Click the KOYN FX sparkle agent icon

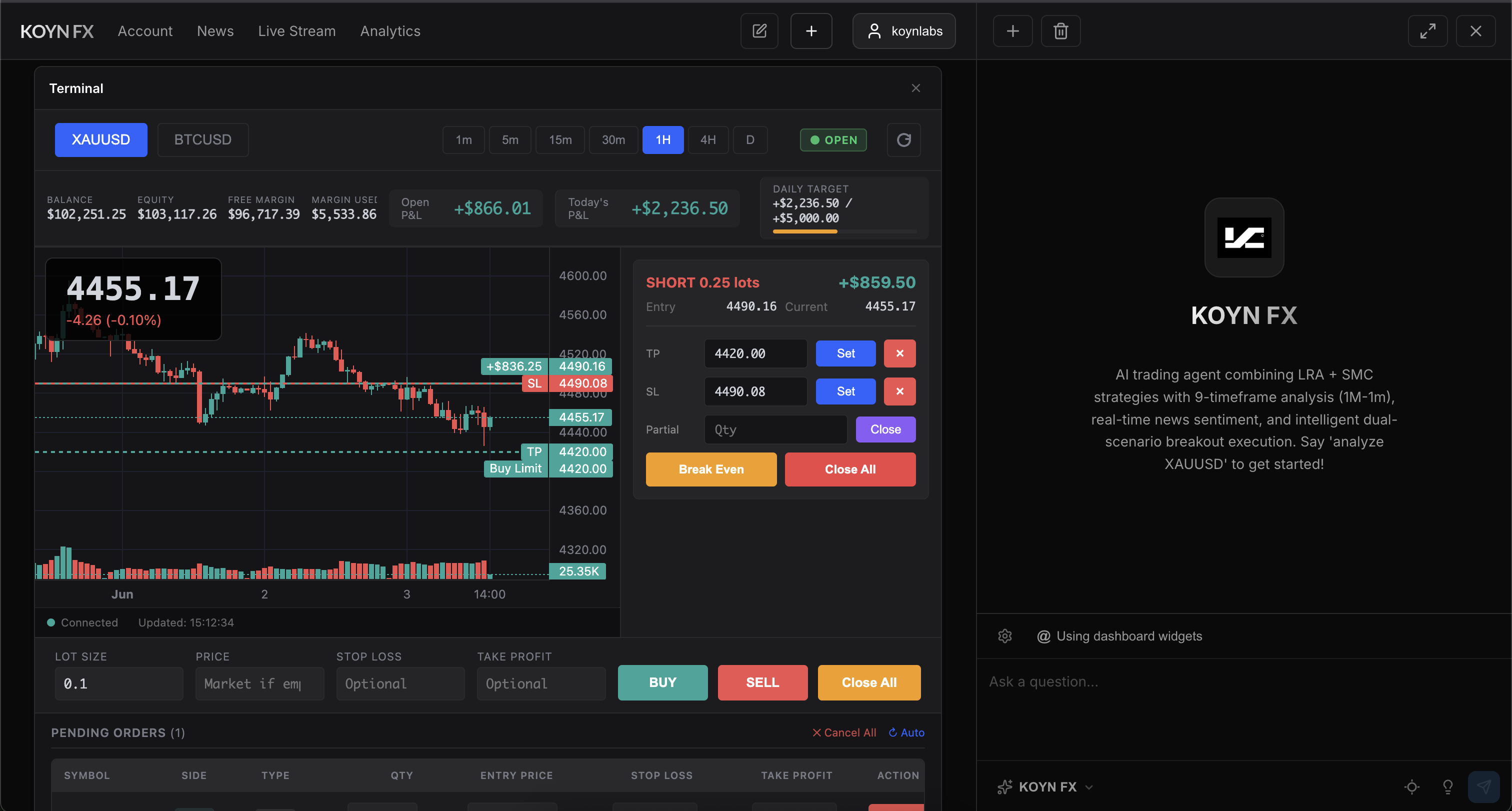(1004, 787)
